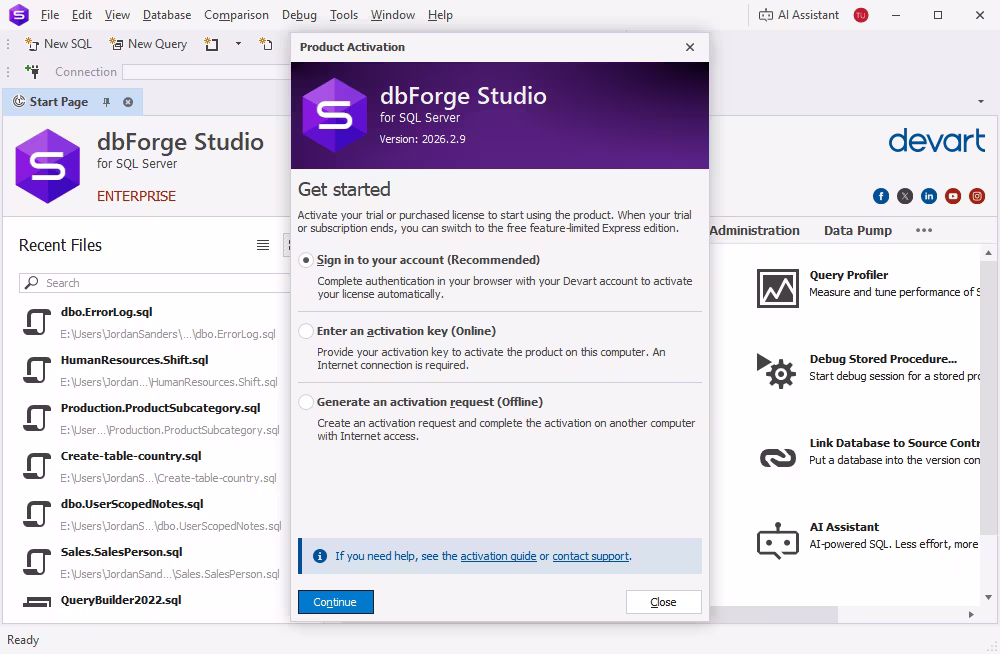Open the AI Assistant from title bar
The image size is (1000, 654).
tap(798, 15)
